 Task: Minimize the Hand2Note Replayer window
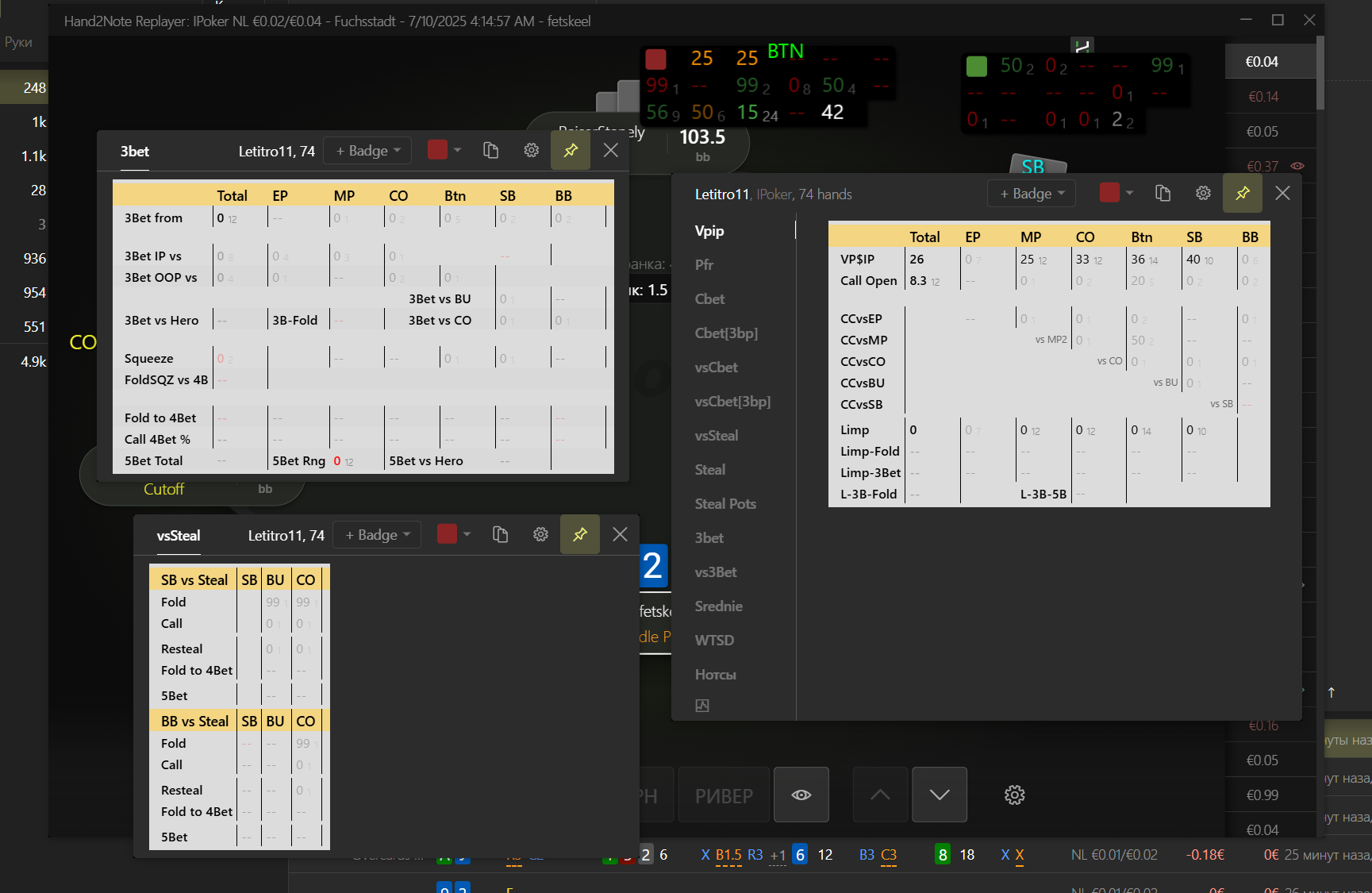1246,20
